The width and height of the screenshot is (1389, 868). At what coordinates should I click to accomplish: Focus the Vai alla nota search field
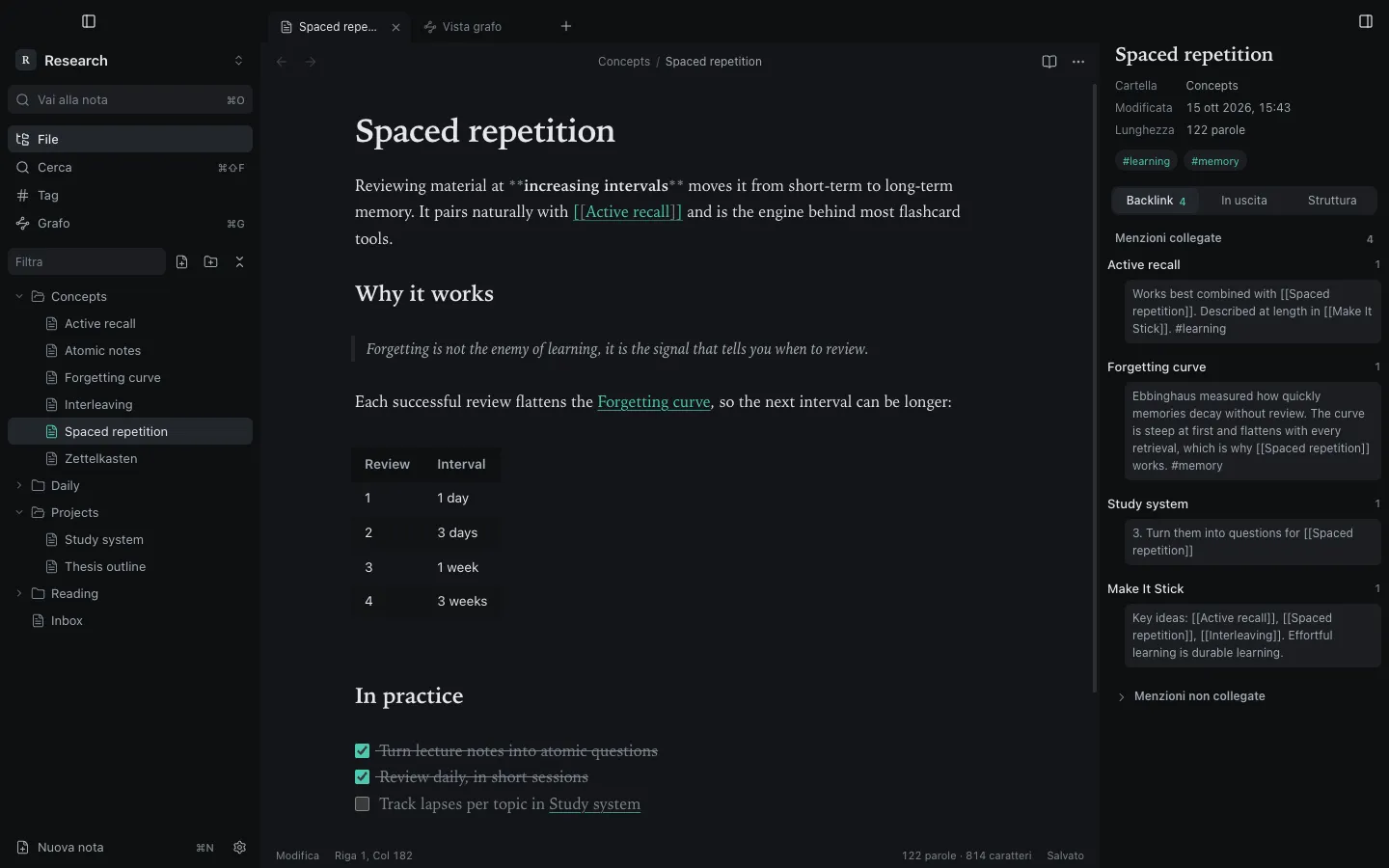130,99
